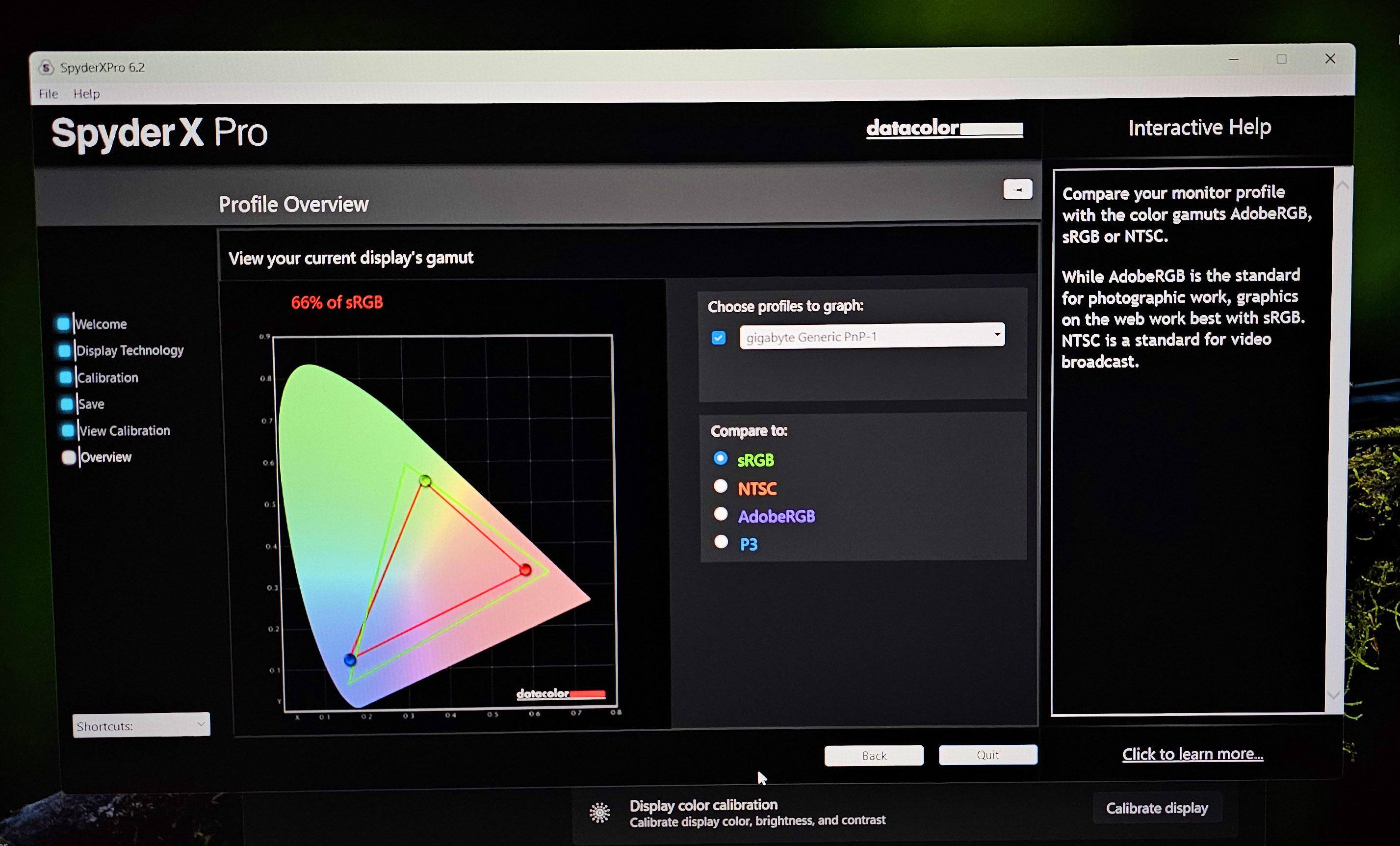Image resolution: width=1400 pixels, height=846 pixels.
Task: Open the Help menu
Action: 86,94
